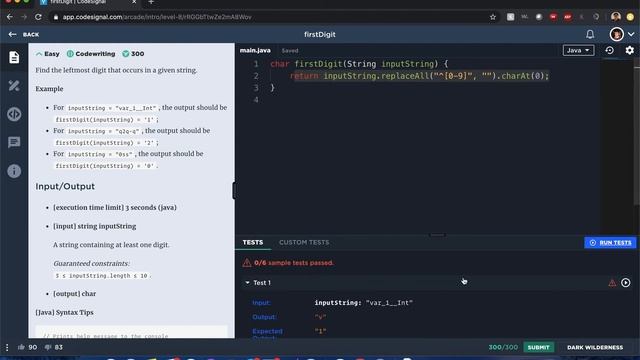Open the three-dot menu at bottom left
Viewport: 640px width, 360px height.
click(7, 347)
